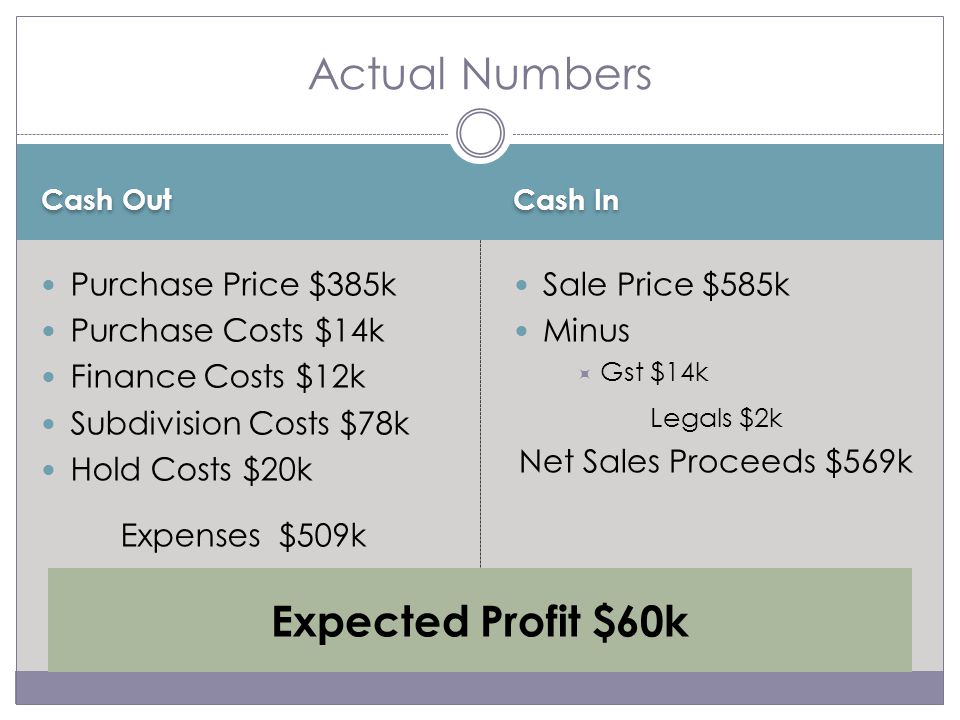Click the Expenses $509k total line

[x=243, y=536]
